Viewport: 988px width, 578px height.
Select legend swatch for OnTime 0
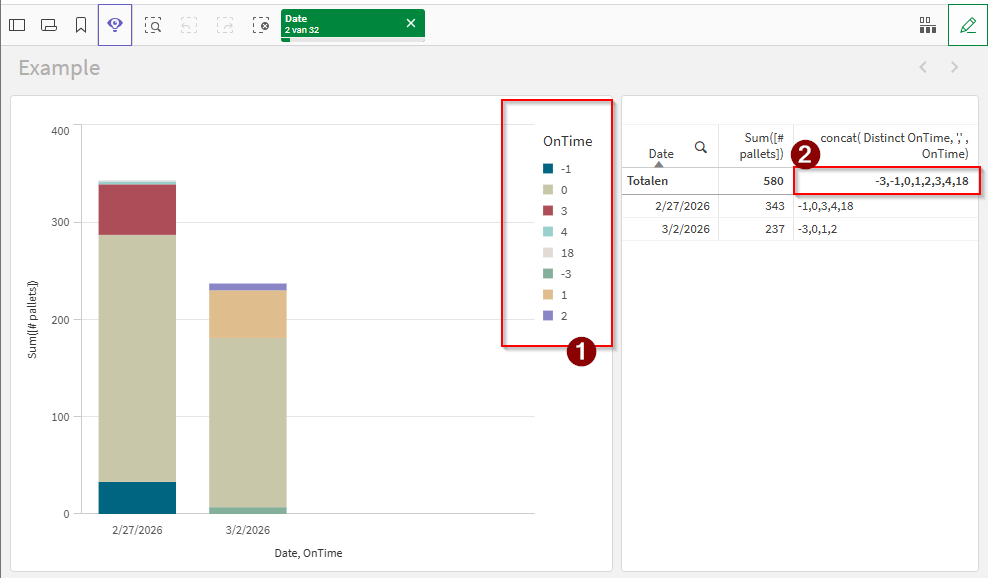[548, 190]
